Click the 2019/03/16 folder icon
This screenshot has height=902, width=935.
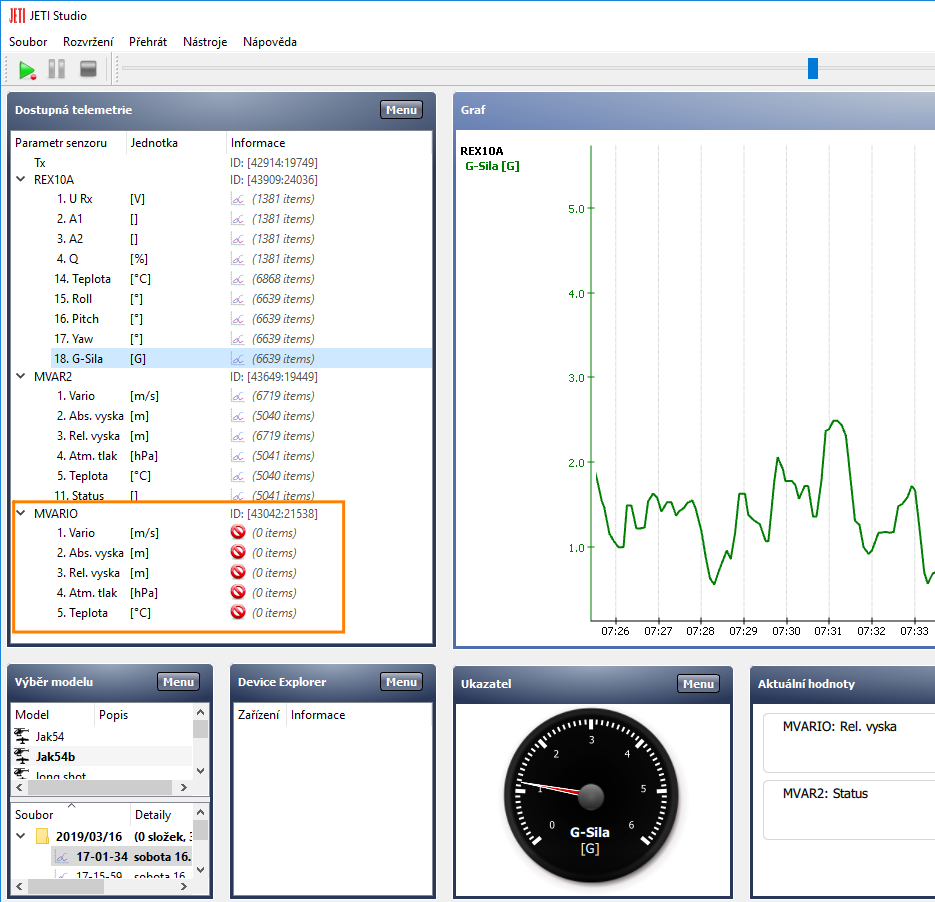[43, 837]
